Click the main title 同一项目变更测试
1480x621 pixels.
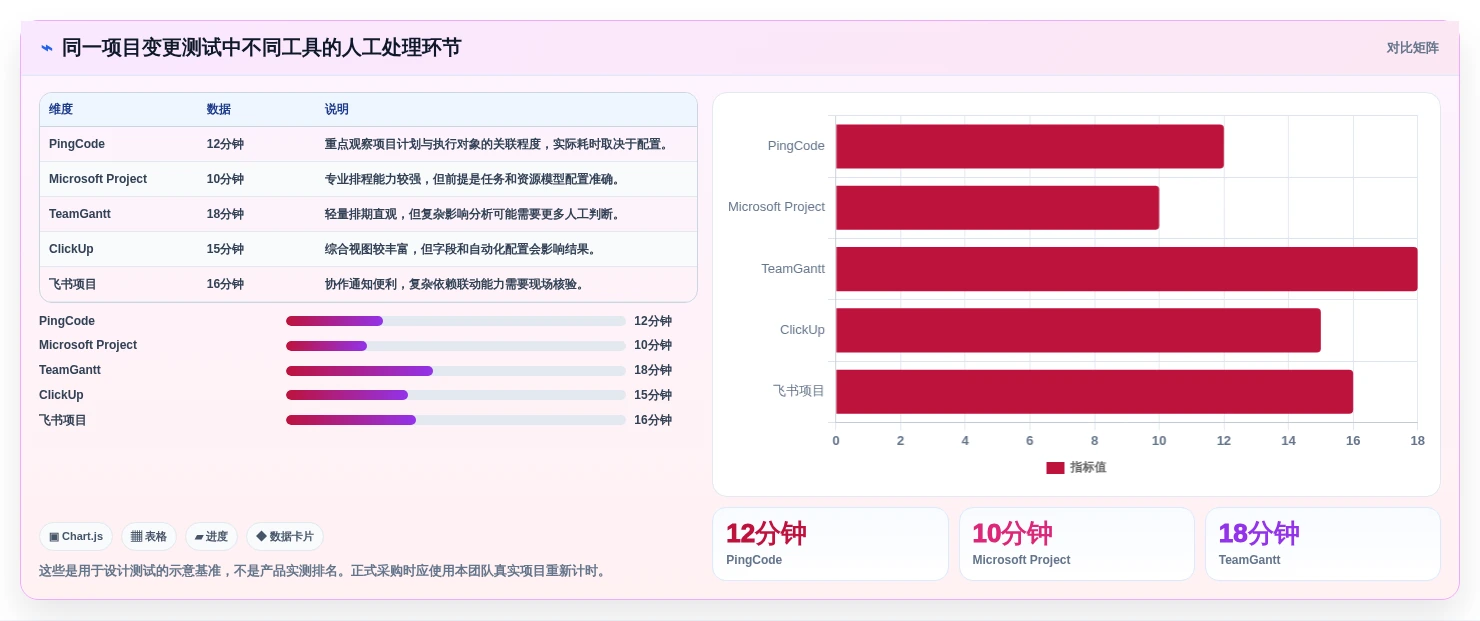pyautogui.click(x=261, y=48)
